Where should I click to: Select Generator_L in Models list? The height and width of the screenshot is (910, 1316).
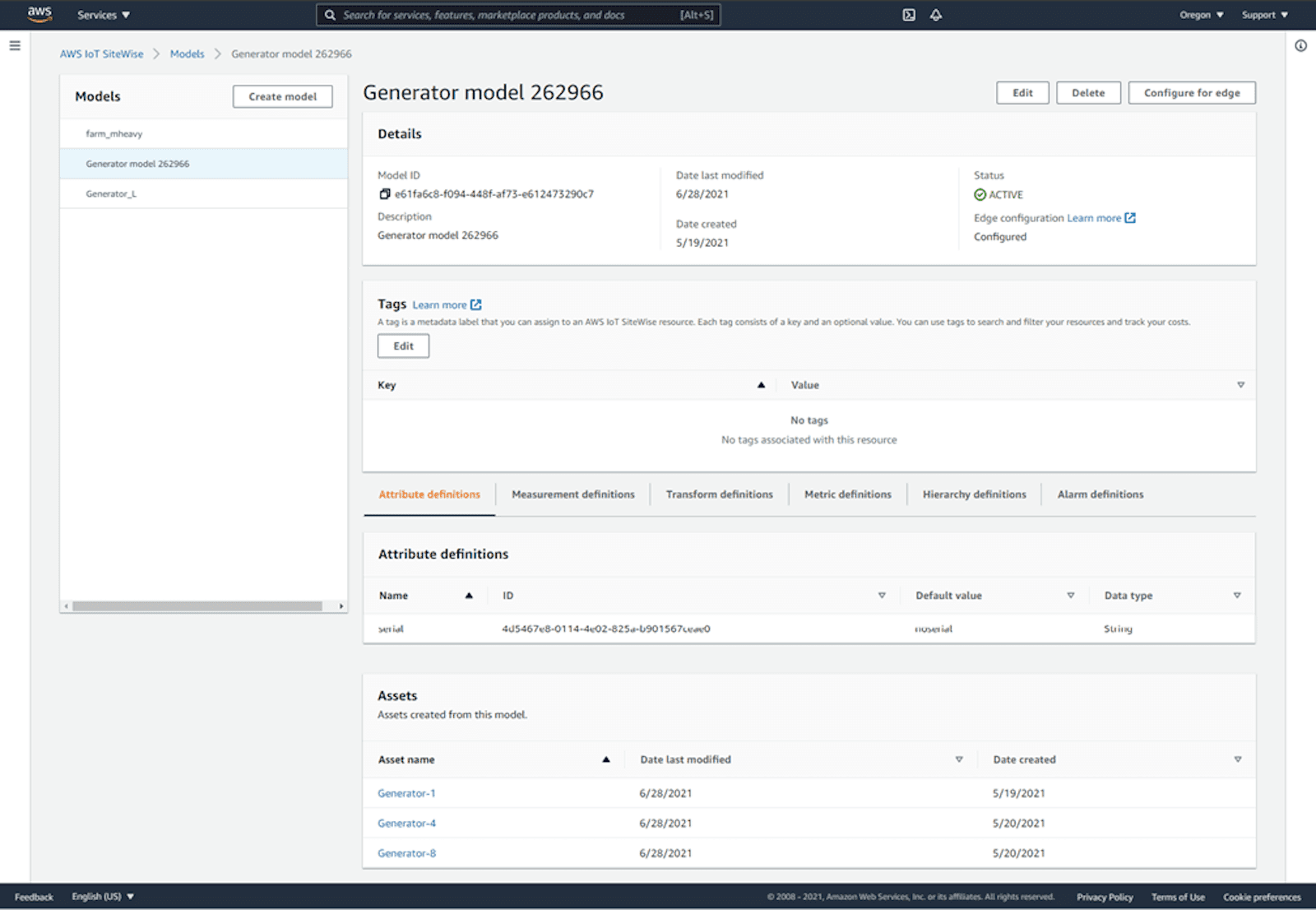[204, 193]
